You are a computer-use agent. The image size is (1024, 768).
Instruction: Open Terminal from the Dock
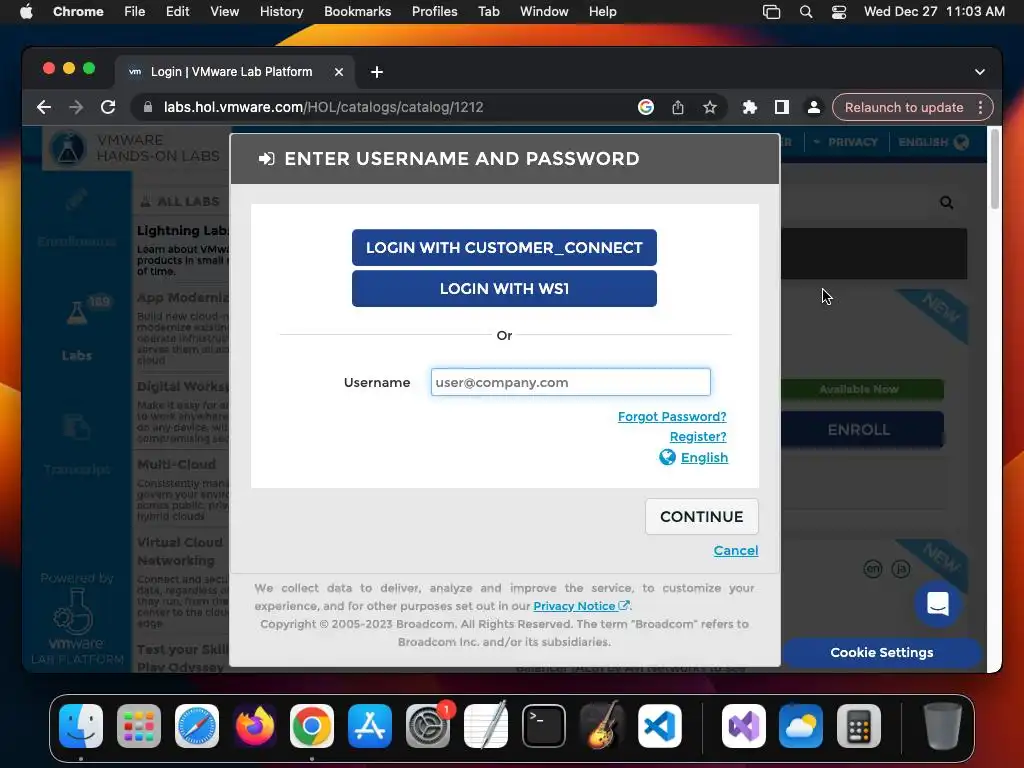coord(543,726)
